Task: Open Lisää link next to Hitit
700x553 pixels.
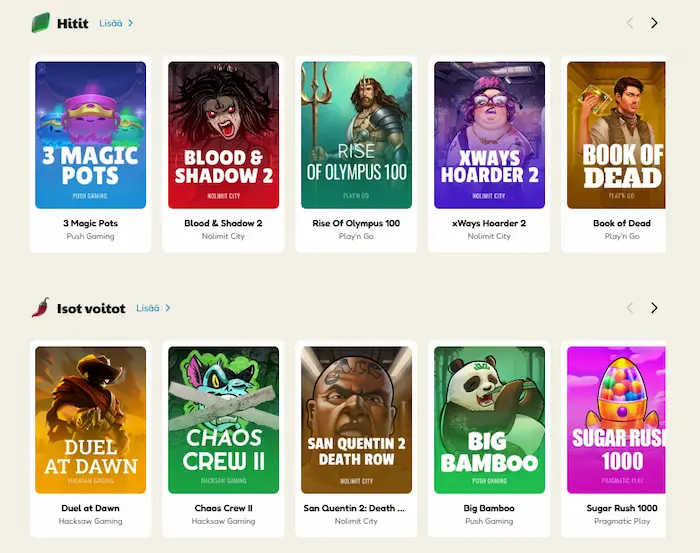Action: point(111,23)
